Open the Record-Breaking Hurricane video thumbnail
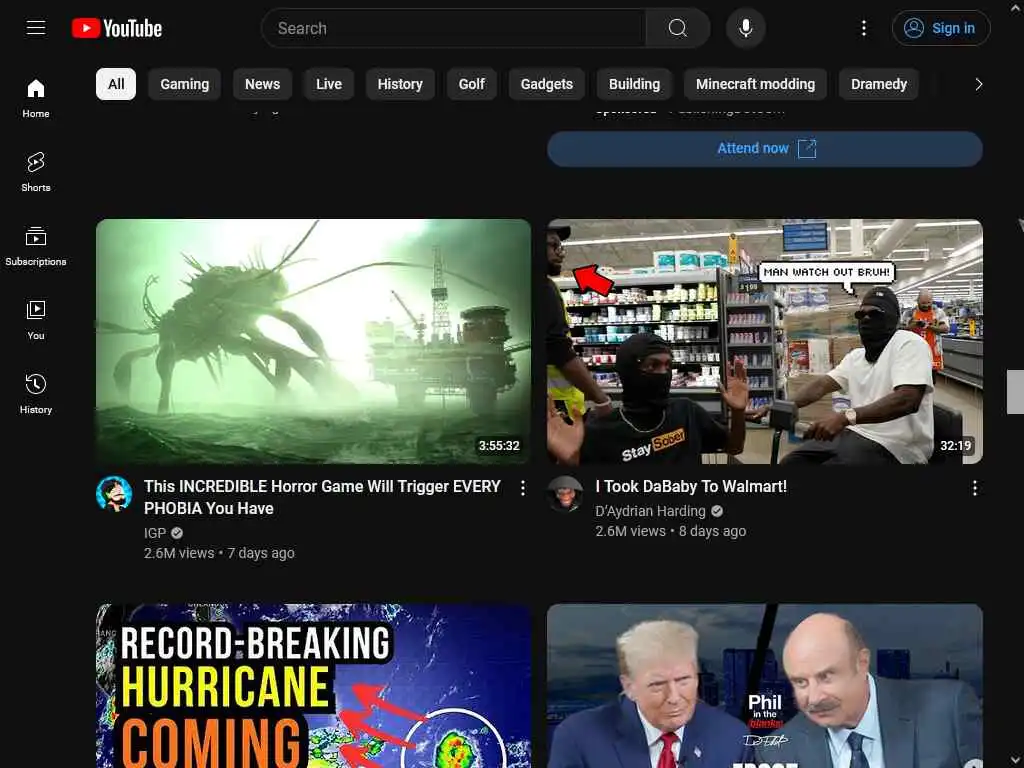 point(313,686)
